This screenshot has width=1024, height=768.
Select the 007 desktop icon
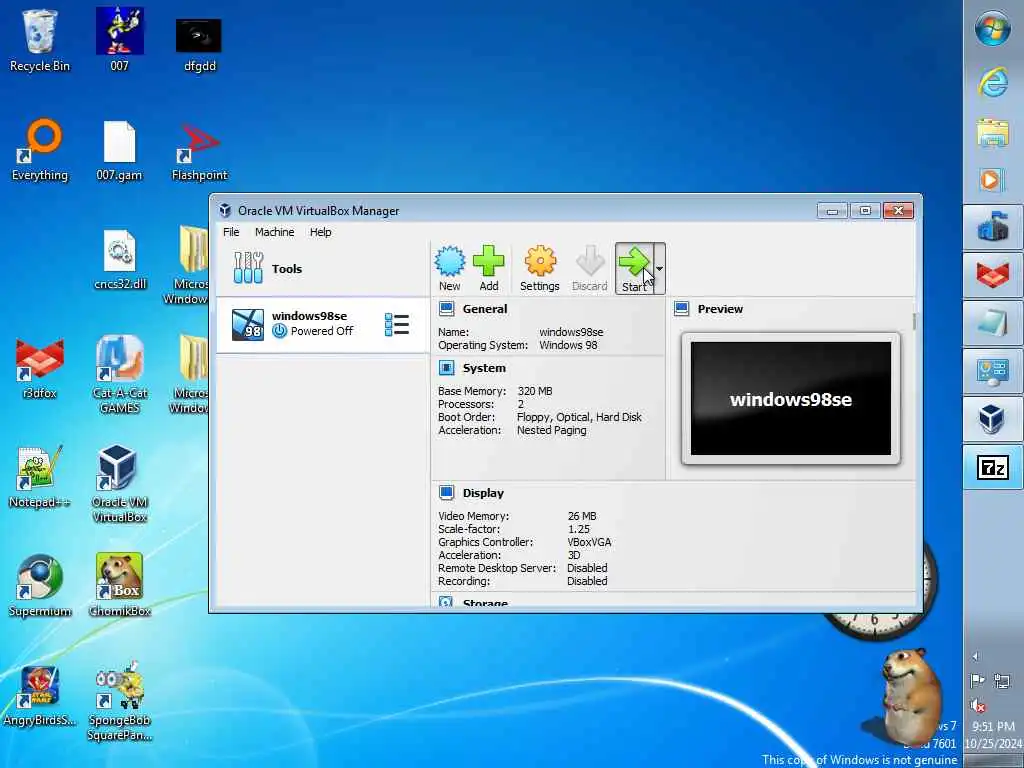tap(120, 40)
